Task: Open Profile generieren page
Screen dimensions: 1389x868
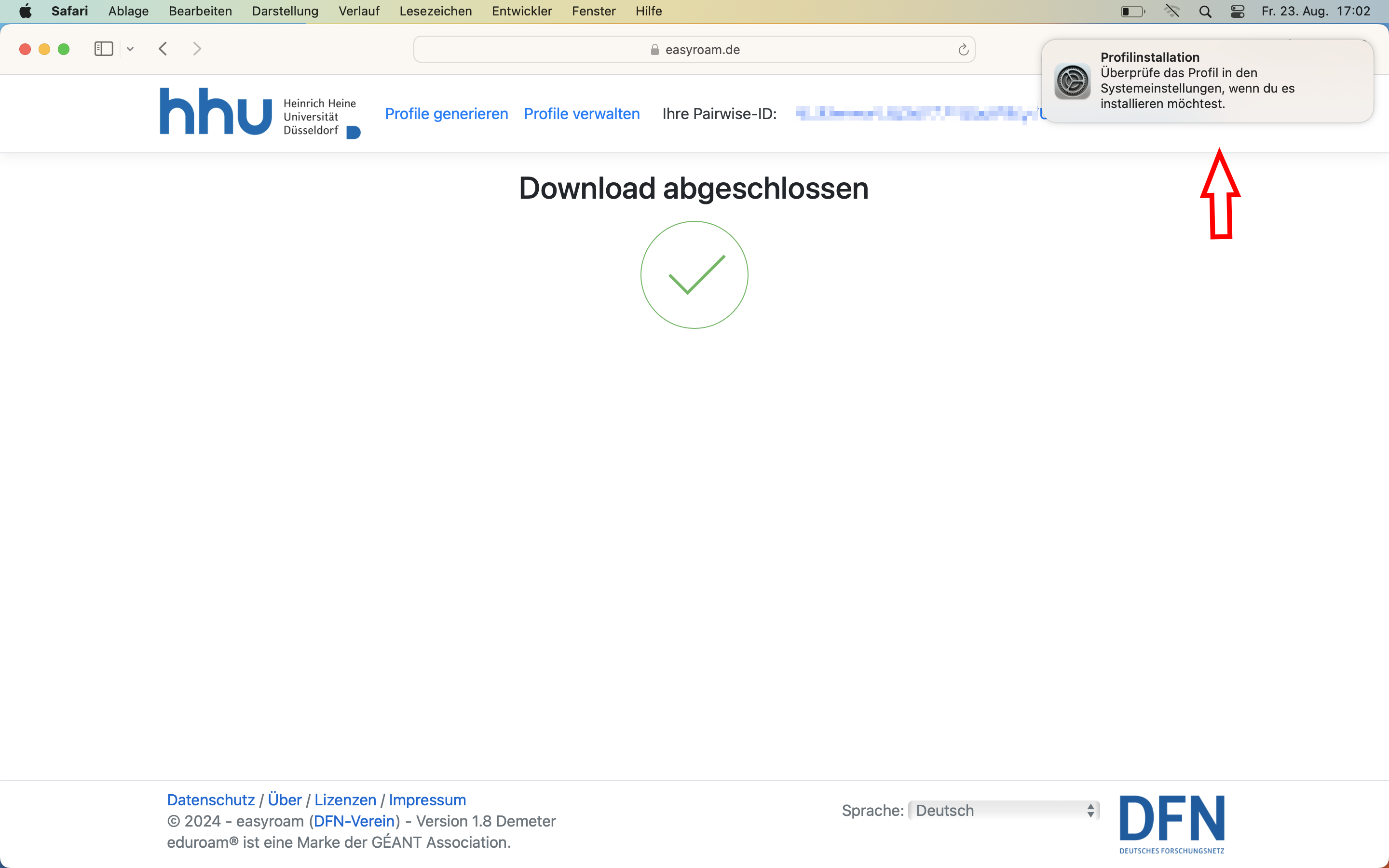Action: (x=447, y=114)
